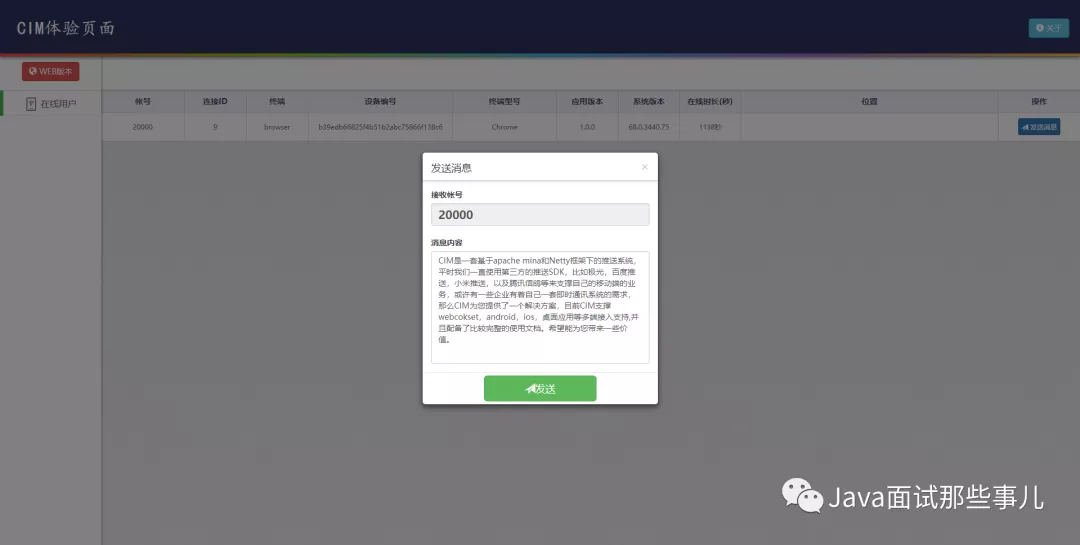Click the 1.0.0 app version cell
The height and width of the screenshot is (545, 1080).
pyautogui.click(x=587, y=127)
